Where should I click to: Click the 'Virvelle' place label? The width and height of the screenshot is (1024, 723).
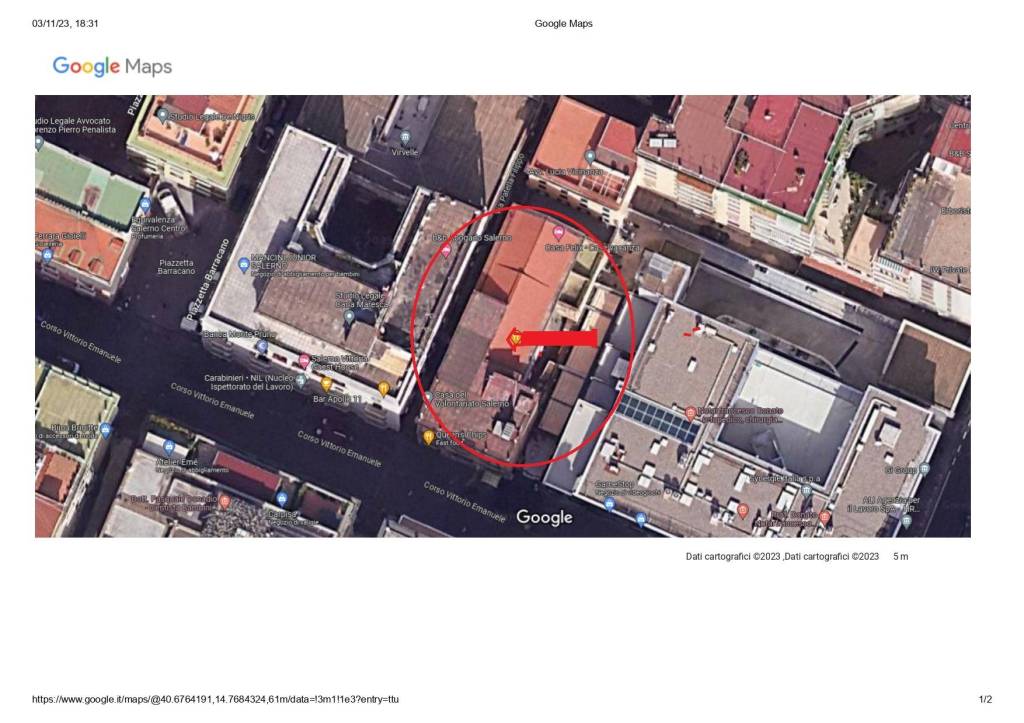pos(405,152)
